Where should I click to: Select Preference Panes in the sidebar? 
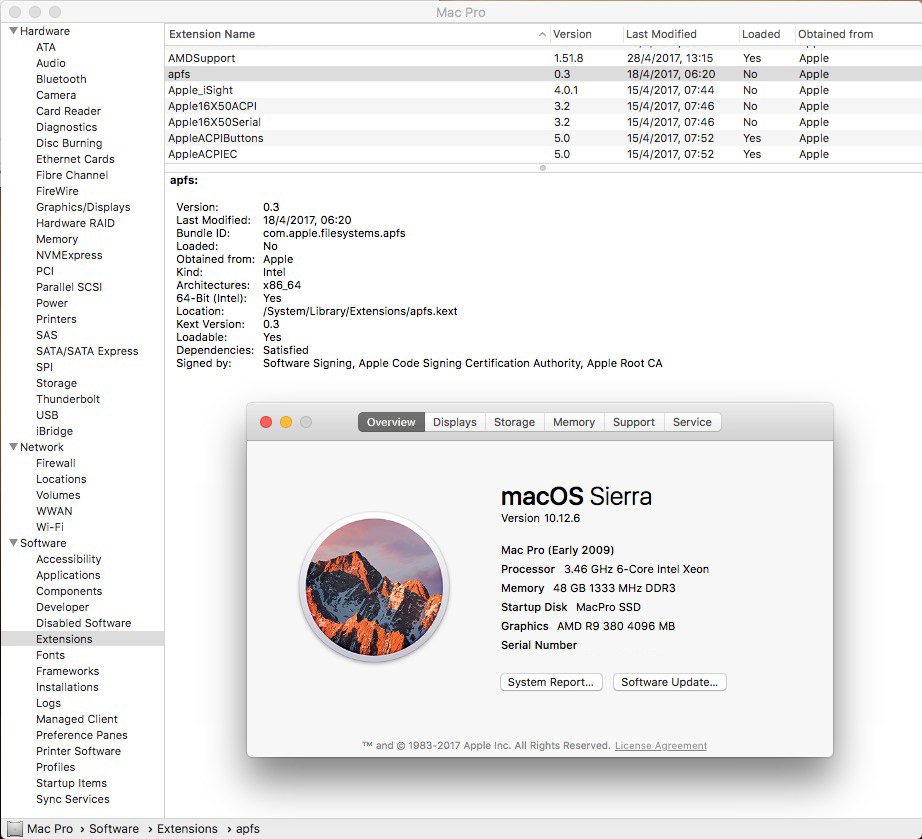82,735
